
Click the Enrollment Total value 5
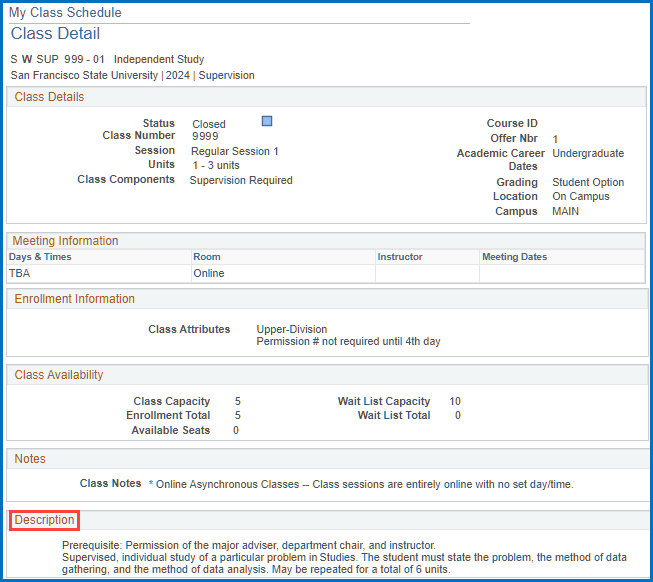[x=237, y=415]
